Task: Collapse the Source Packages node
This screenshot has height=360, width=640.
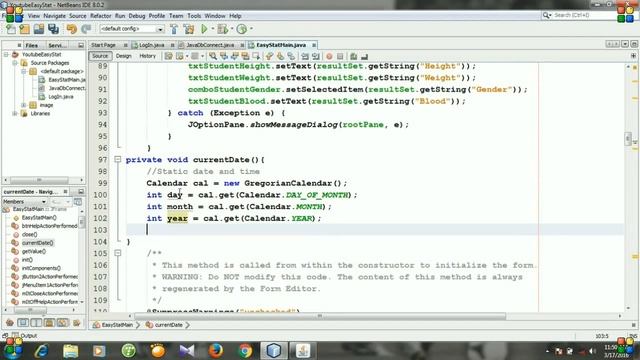Action: click(15, 63)
